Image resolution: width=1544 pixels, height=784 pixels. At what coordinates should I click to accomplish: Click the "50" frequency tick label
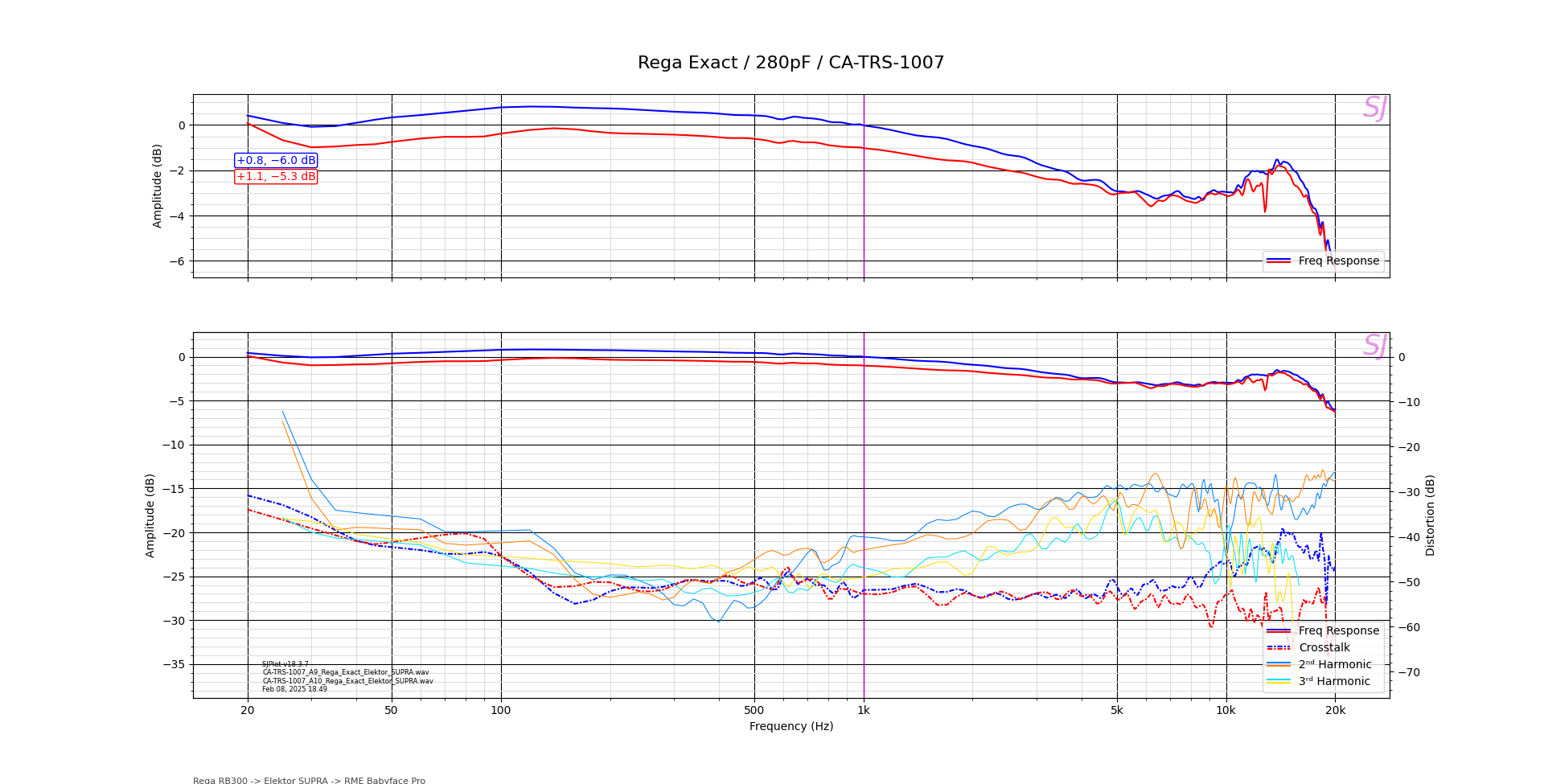[392, 710]
